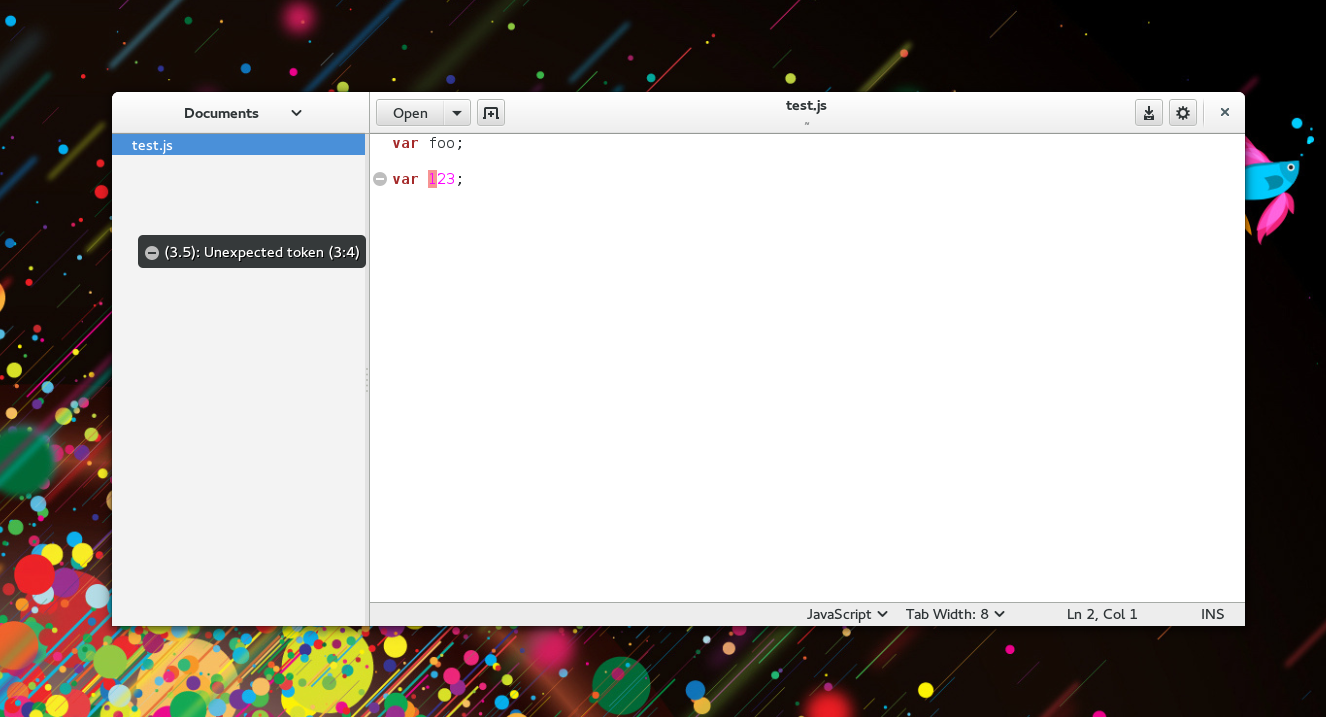1326x717 pixels.
Task: Open the Tab Width: 8 dropdown
Action: (x=953, y=613)
